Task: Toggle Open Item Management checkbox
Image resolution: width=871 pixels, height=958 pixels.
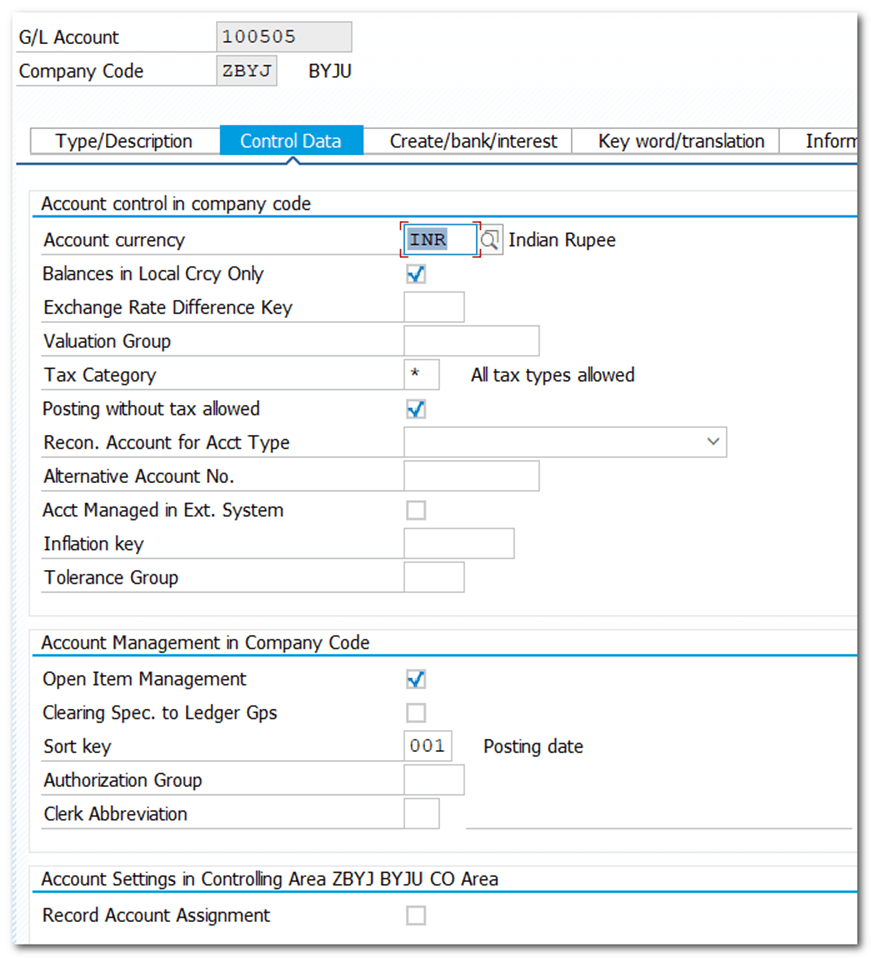Action: 416,680
